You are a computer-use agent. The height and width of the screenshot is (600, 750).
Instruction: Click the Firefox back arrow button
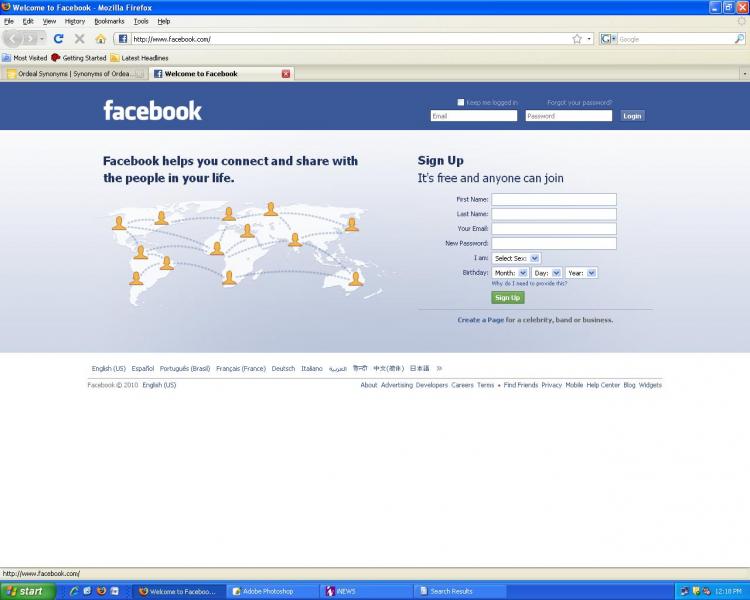click(13, 39)
